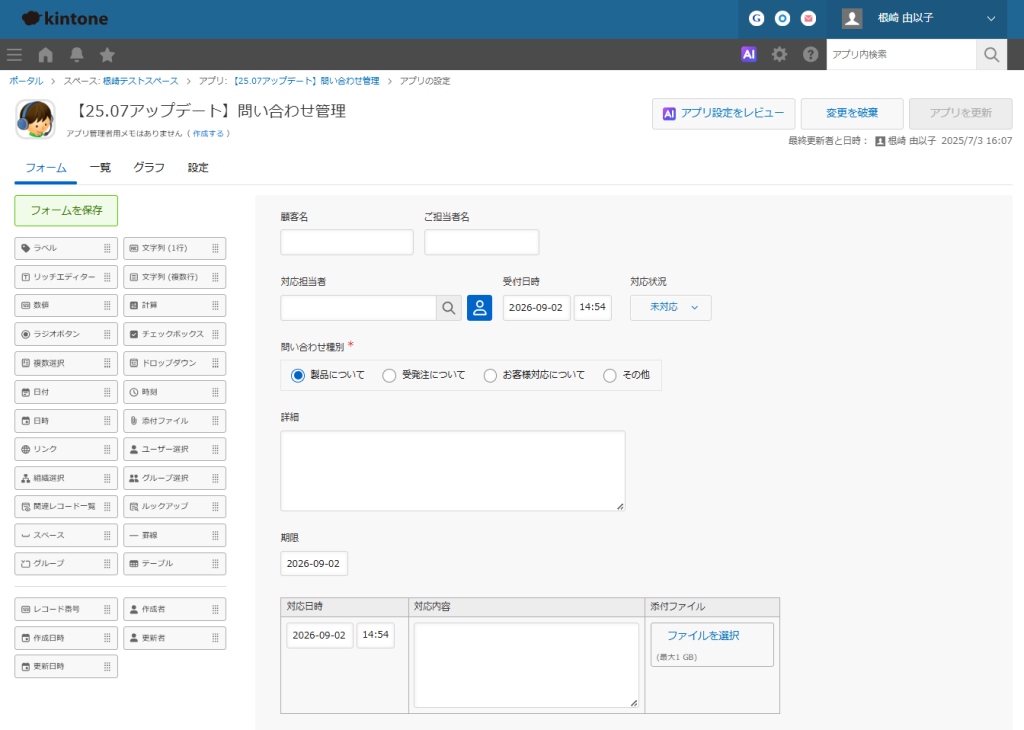Image resolution: width=1024 pixels, height=730 pixels.
Task: Open the settings gear icon
Action: point(779,55)
